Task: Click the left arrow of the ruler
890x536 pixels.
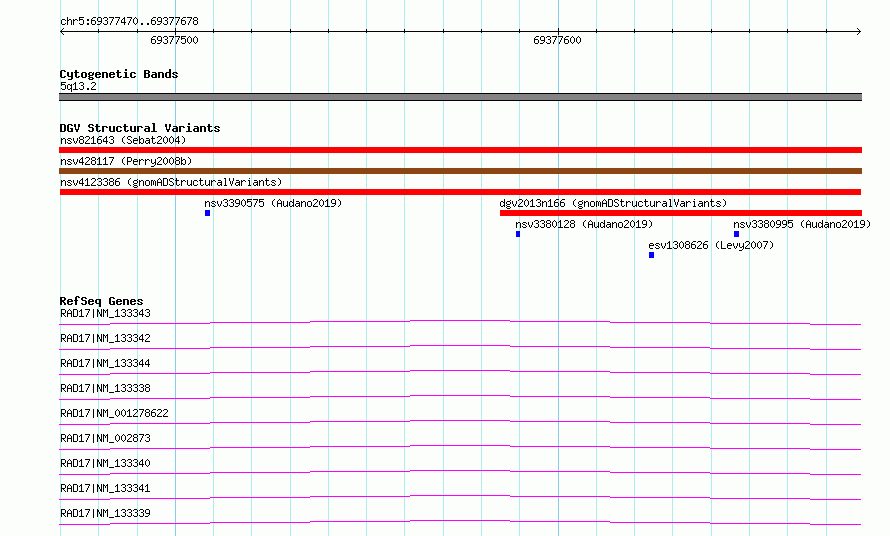Action: coord(63,31)
